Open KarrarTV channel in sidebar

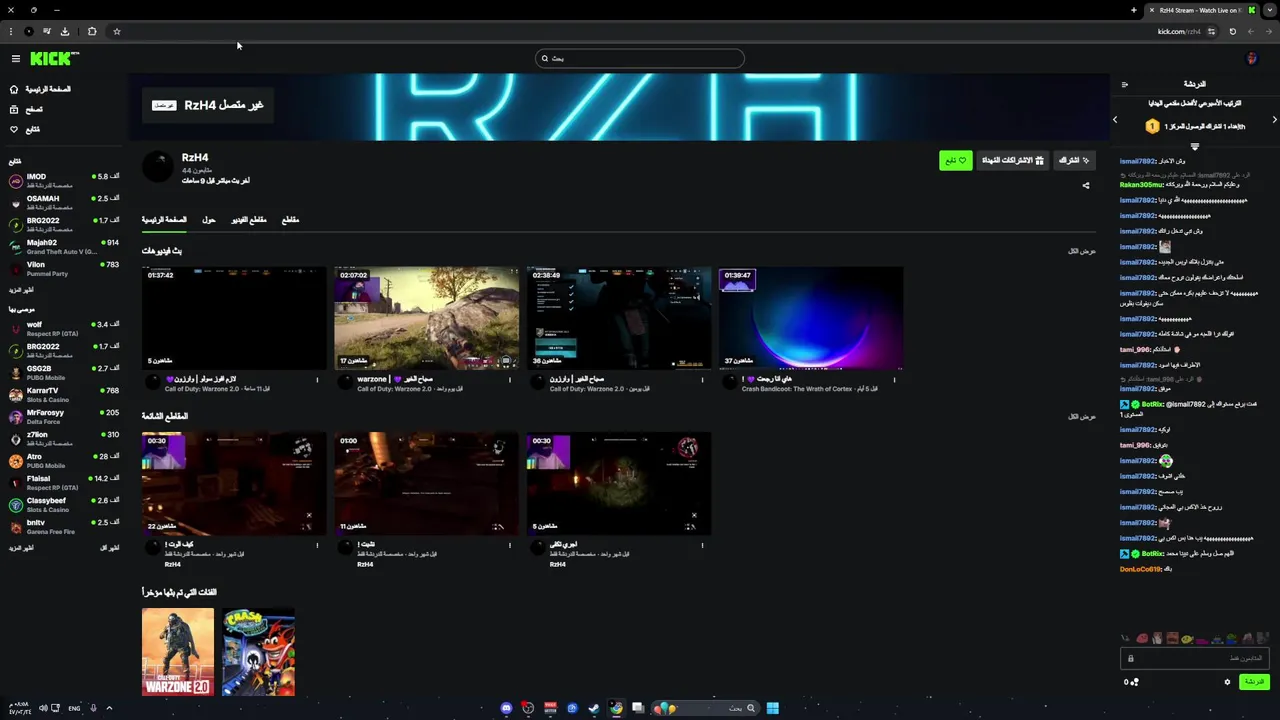[64, 394]
